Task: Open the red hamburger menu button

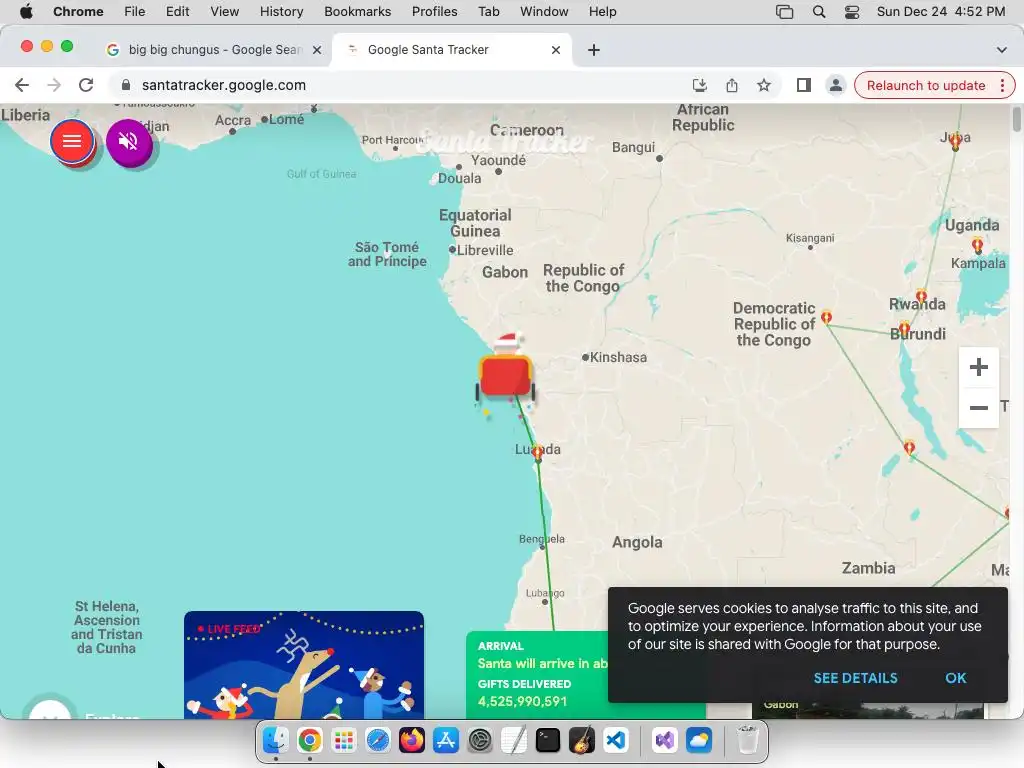Action: (72, 141)
